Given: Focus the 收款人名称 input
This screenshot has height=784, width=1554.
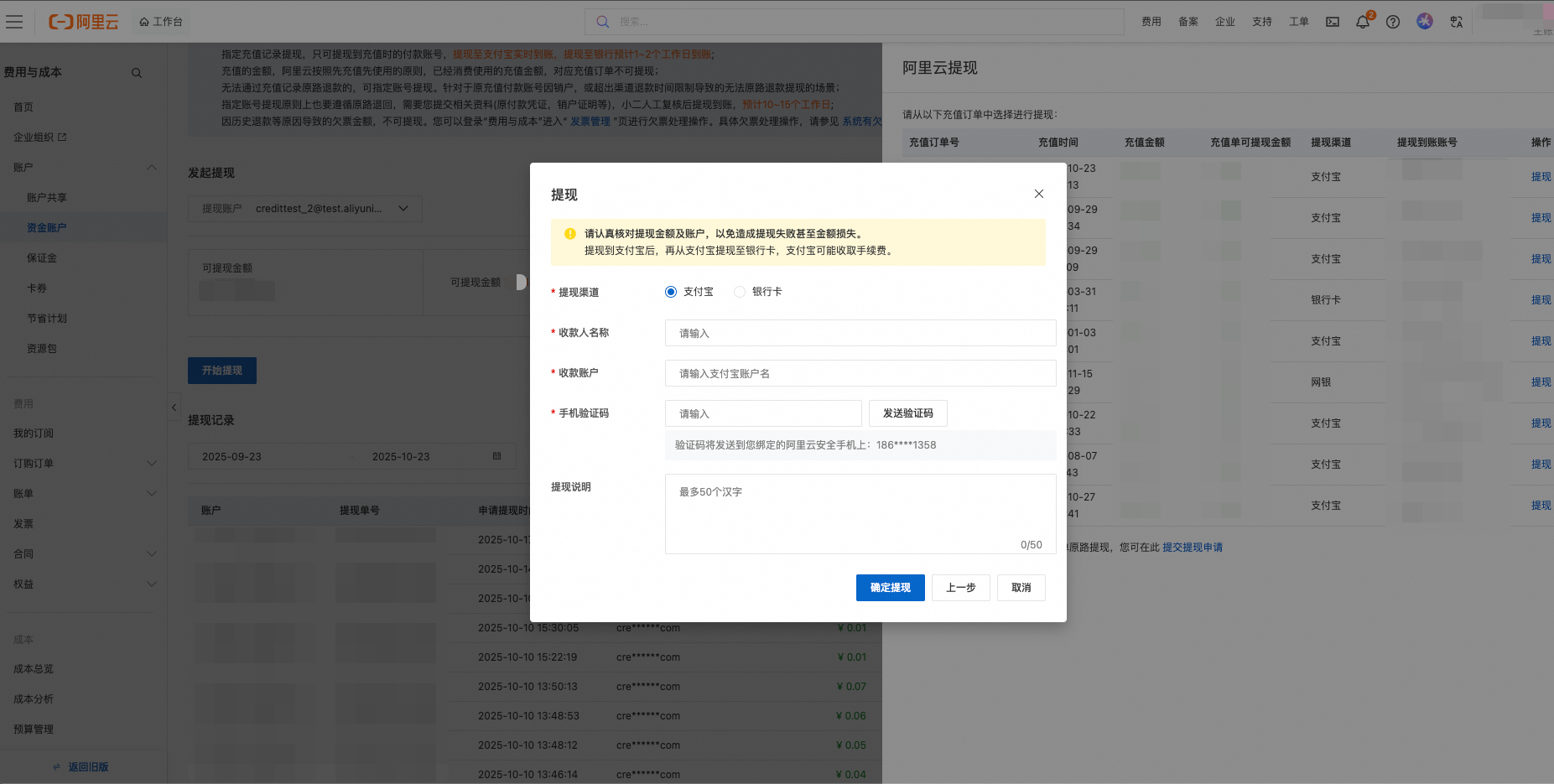Looking at the screenshot, I should [860, 333].
